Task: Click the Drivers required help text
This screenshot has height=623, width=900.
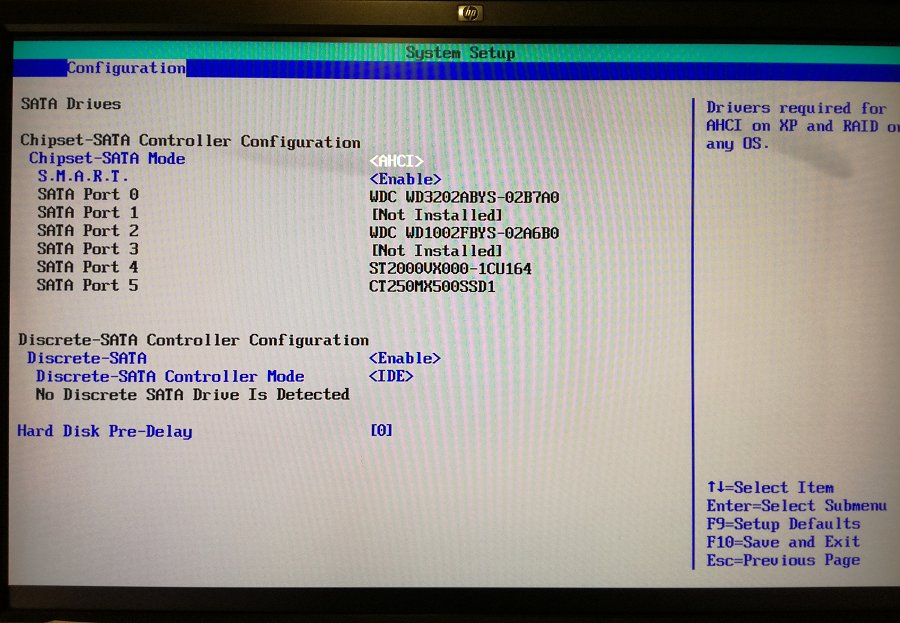Action: coord(802,126)
